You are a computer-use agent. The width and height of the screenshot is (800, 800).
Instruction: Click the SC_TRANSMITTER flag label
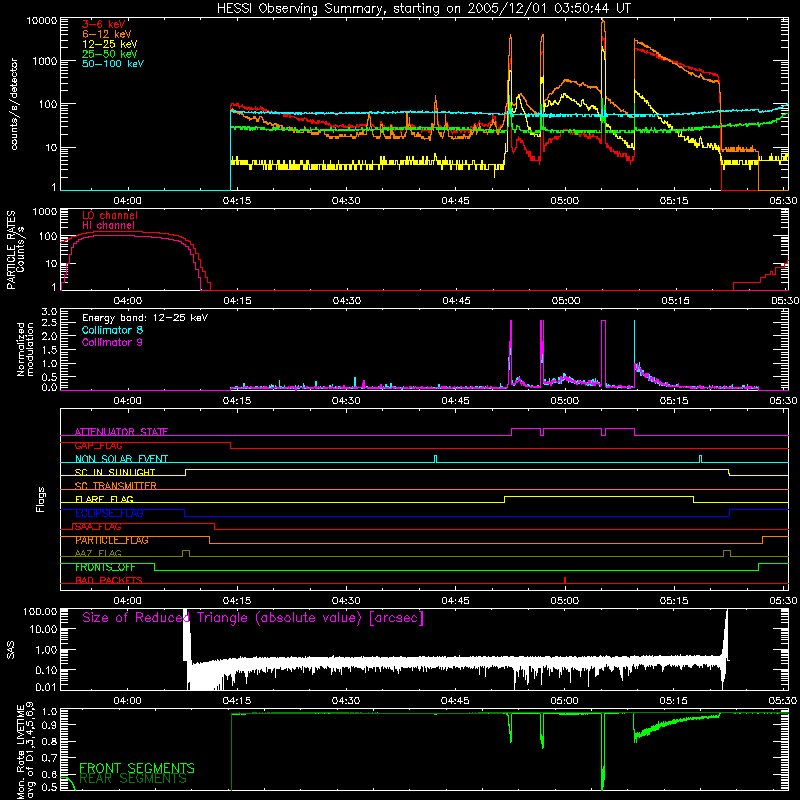[115, 486]
